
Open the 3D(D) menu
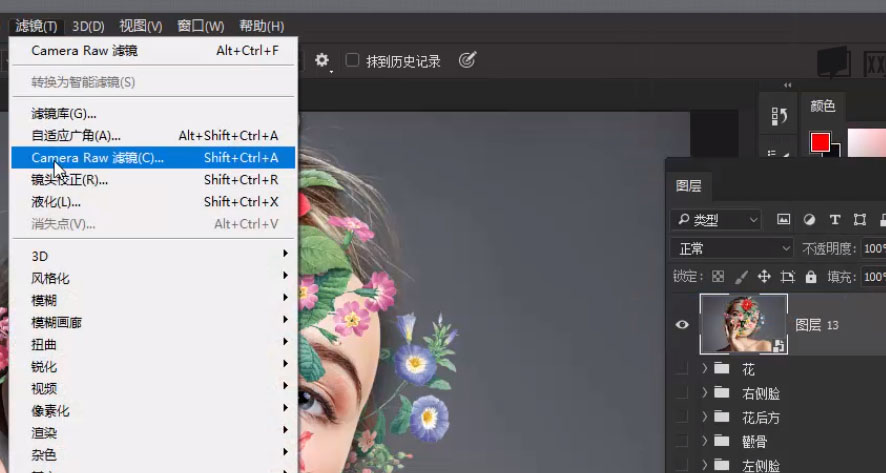tap(88, 26)
